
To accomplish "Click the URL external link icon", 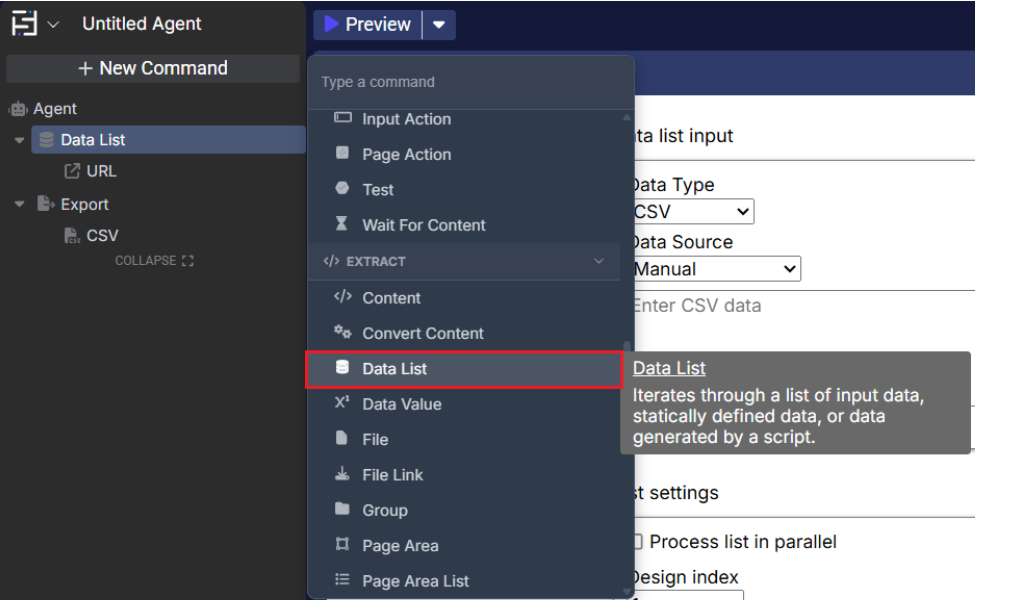I will pos(72,171).
